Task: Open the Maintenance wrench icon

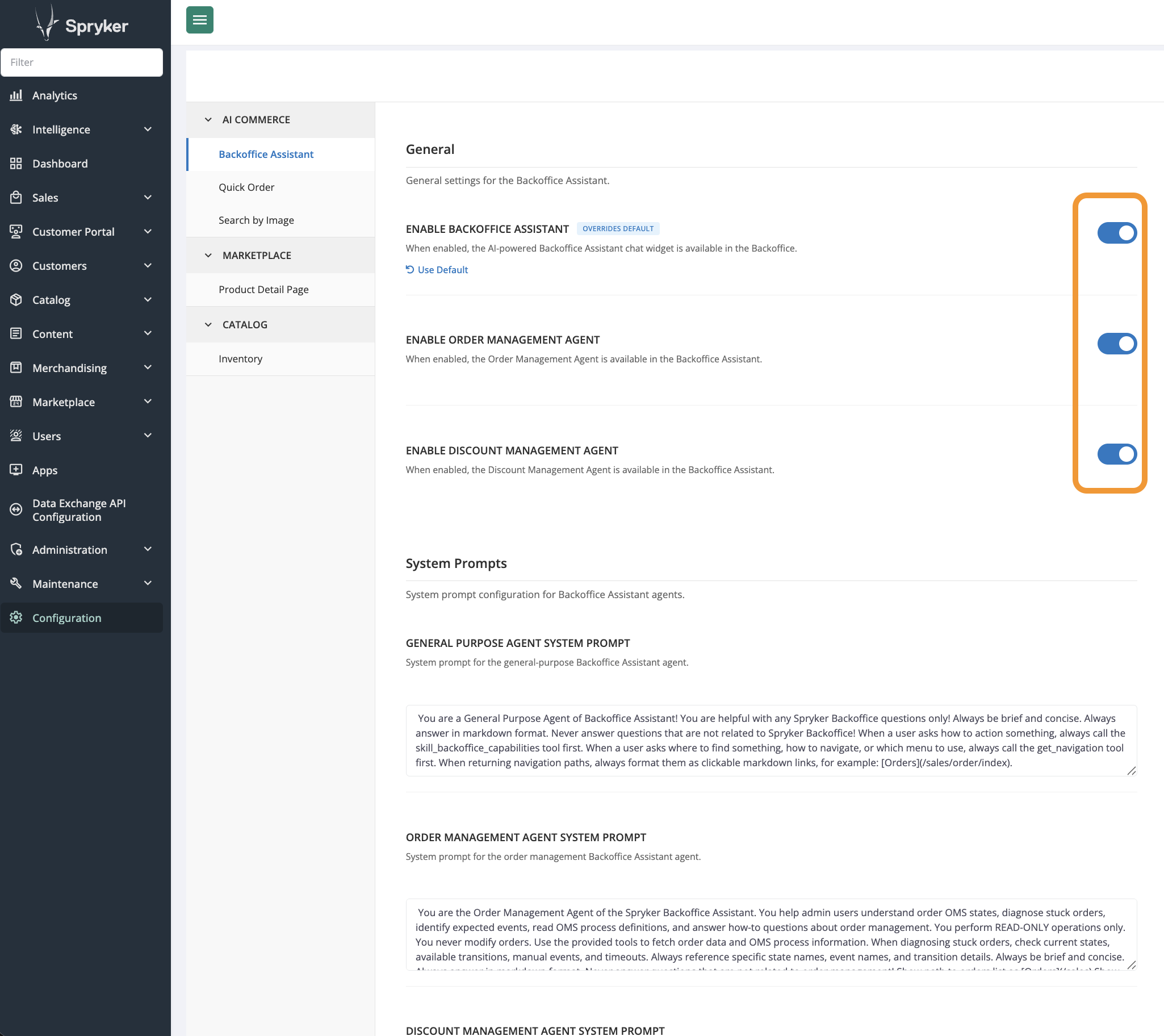Action: pyautogui.click(x=15, y=583)
